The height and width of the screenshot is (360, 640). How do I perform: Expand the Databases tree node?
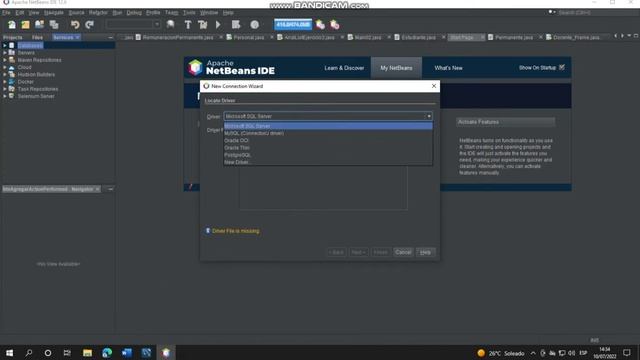point(4,46)
